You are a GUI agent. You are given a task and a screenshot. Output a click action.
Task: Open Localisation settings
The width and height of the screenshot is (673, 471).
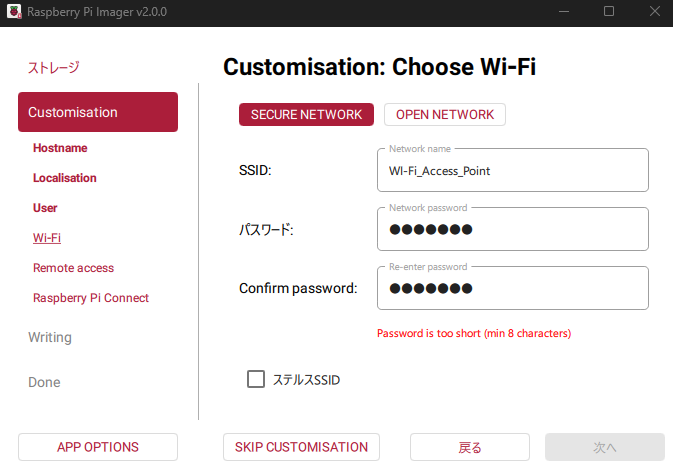[x=65, y=178]
